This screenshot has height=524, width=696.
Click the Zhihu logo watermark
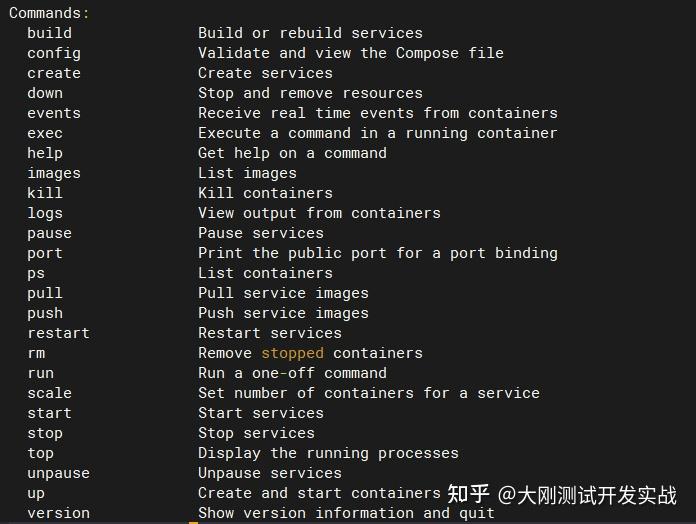tap(468, 494)
